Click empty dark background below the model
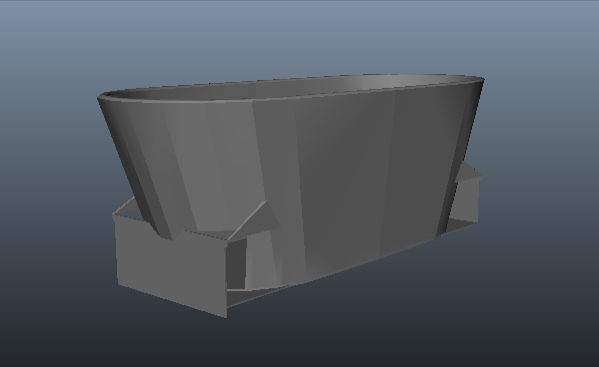Screen dimensions: 599x367 (298, 344)
